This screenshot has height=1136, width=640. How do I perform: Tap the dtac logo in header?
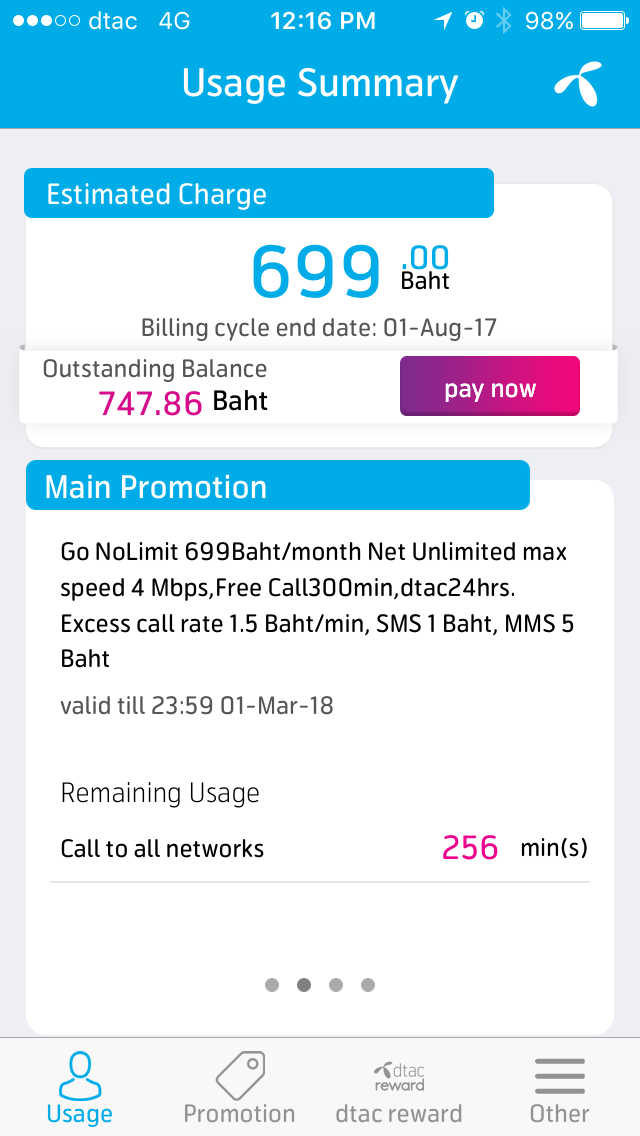coord(579,84)
